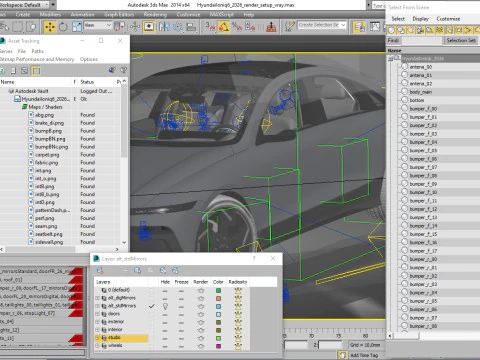Open Paths menu in Asset Tracking window

pyautogui.click(x=38, y=51)
